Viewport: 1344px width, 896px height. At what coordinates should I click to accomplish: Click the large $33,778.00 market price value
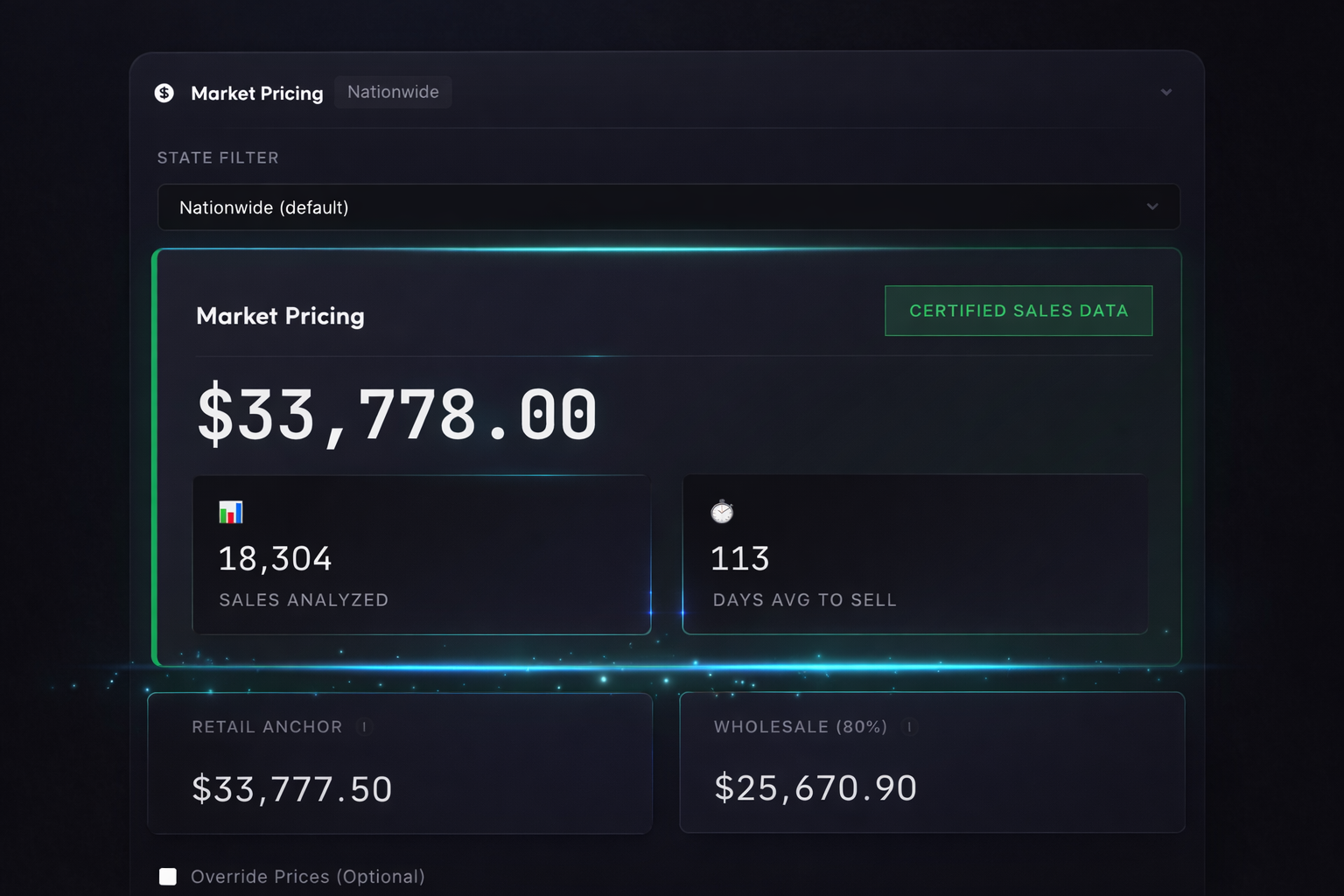(398, 416)
